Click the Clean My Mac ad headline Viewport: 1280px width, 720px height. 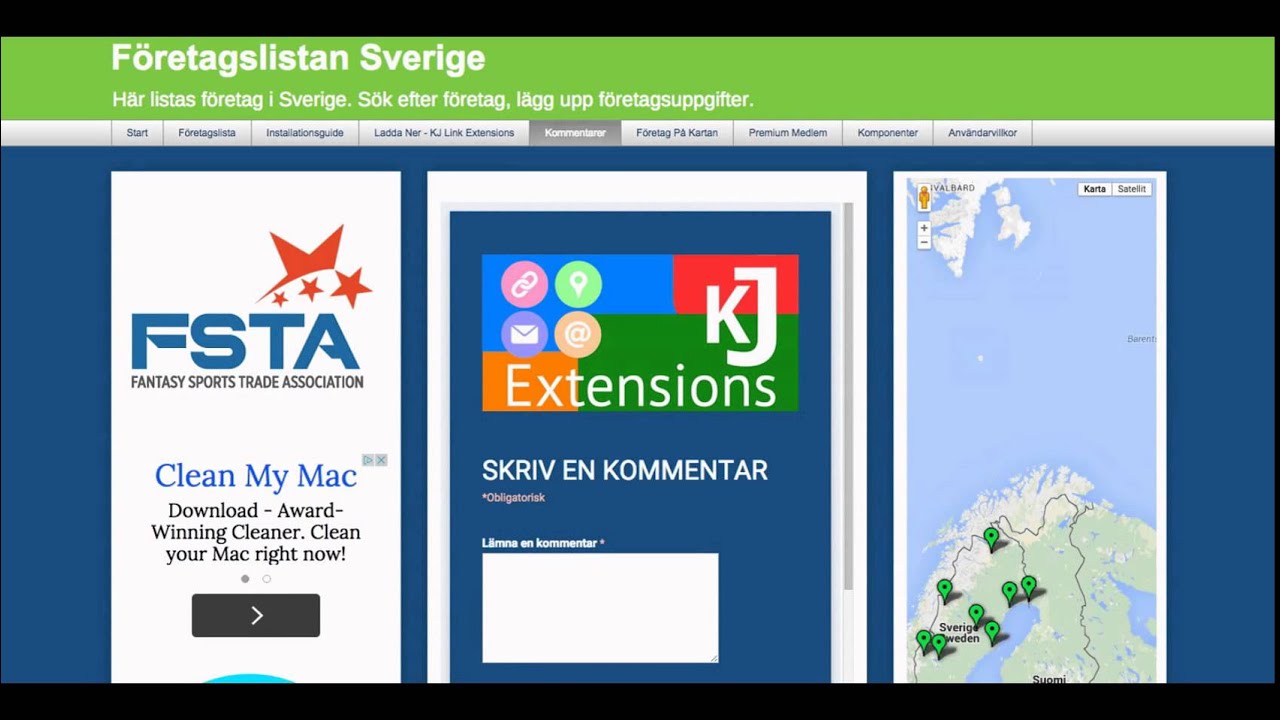(256, 475)
